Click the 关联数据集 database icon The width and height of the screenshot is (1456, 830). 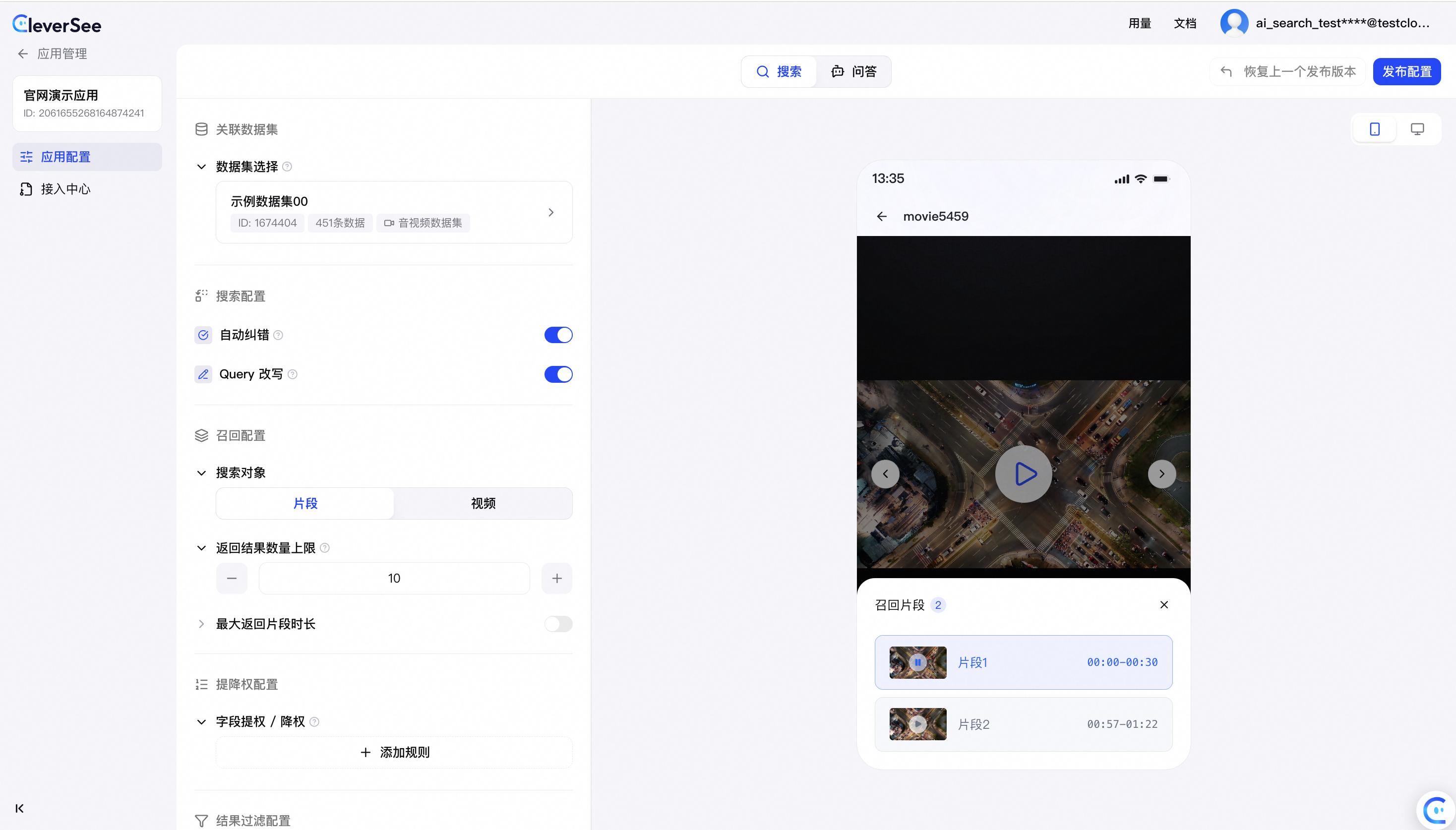(201, 129)
